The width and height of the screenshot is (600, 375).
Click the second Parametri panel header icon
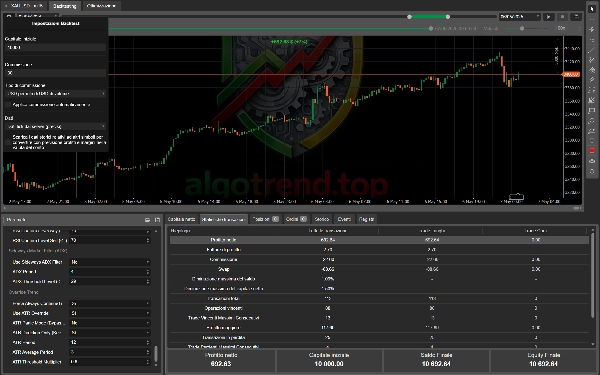(157, 220)
